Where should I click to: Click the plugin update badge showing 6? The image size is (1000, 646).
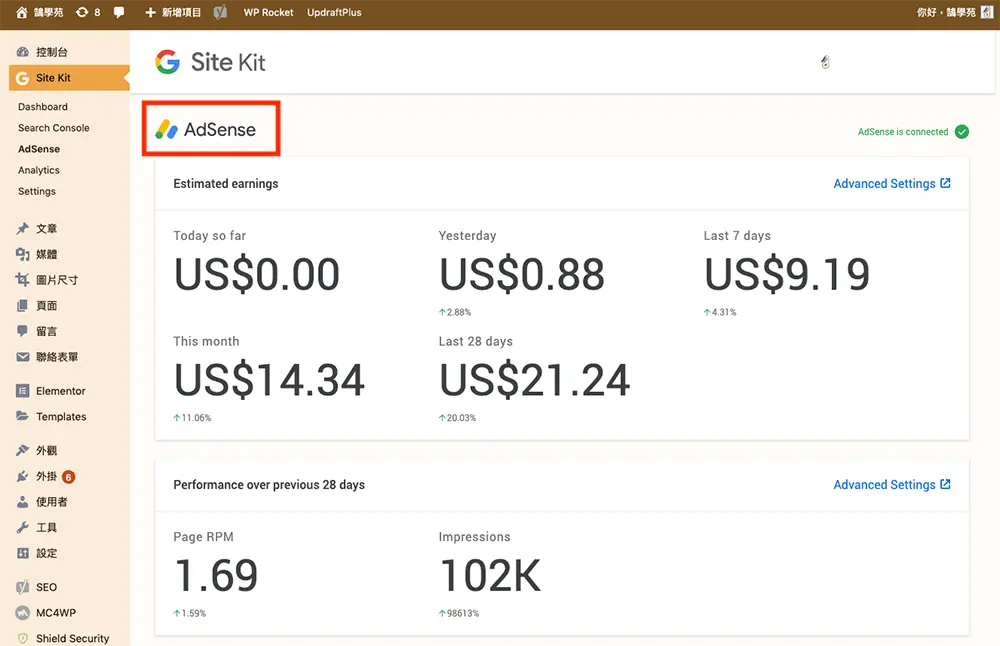coord(68,476)
